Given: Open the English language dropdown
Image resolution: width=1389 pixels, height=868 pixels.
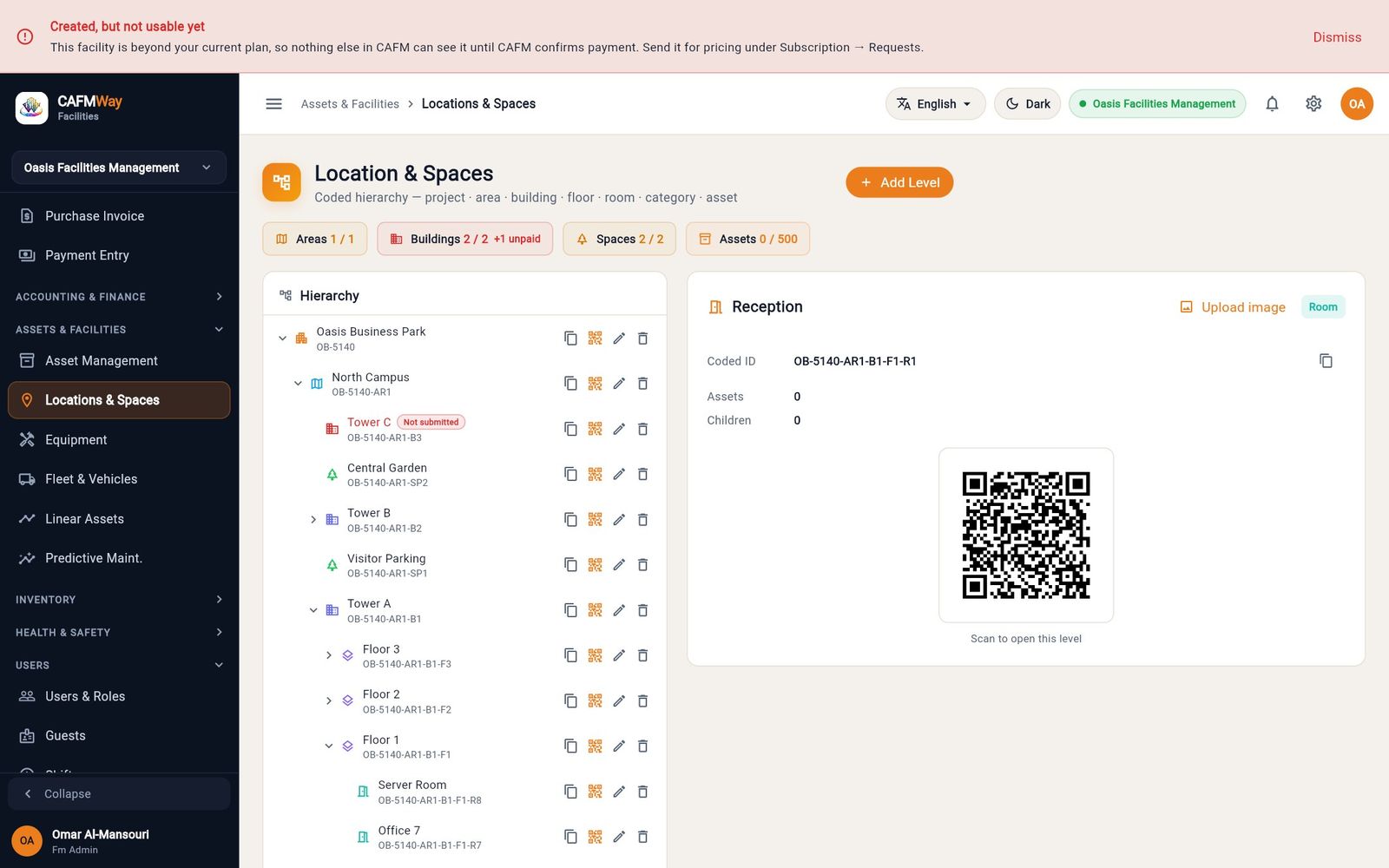Looking at the screenshot, I should tap(935, 104).
